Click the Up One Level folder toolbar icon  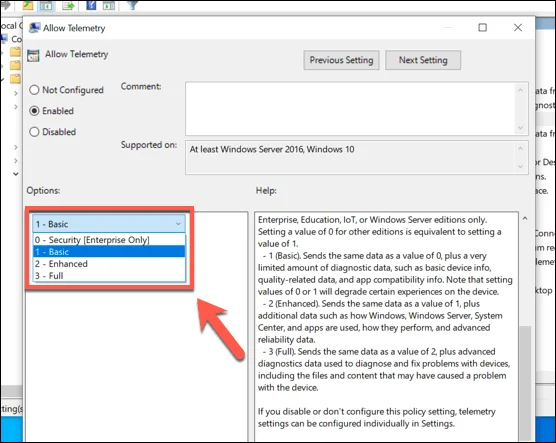click(x=28, y=5)
